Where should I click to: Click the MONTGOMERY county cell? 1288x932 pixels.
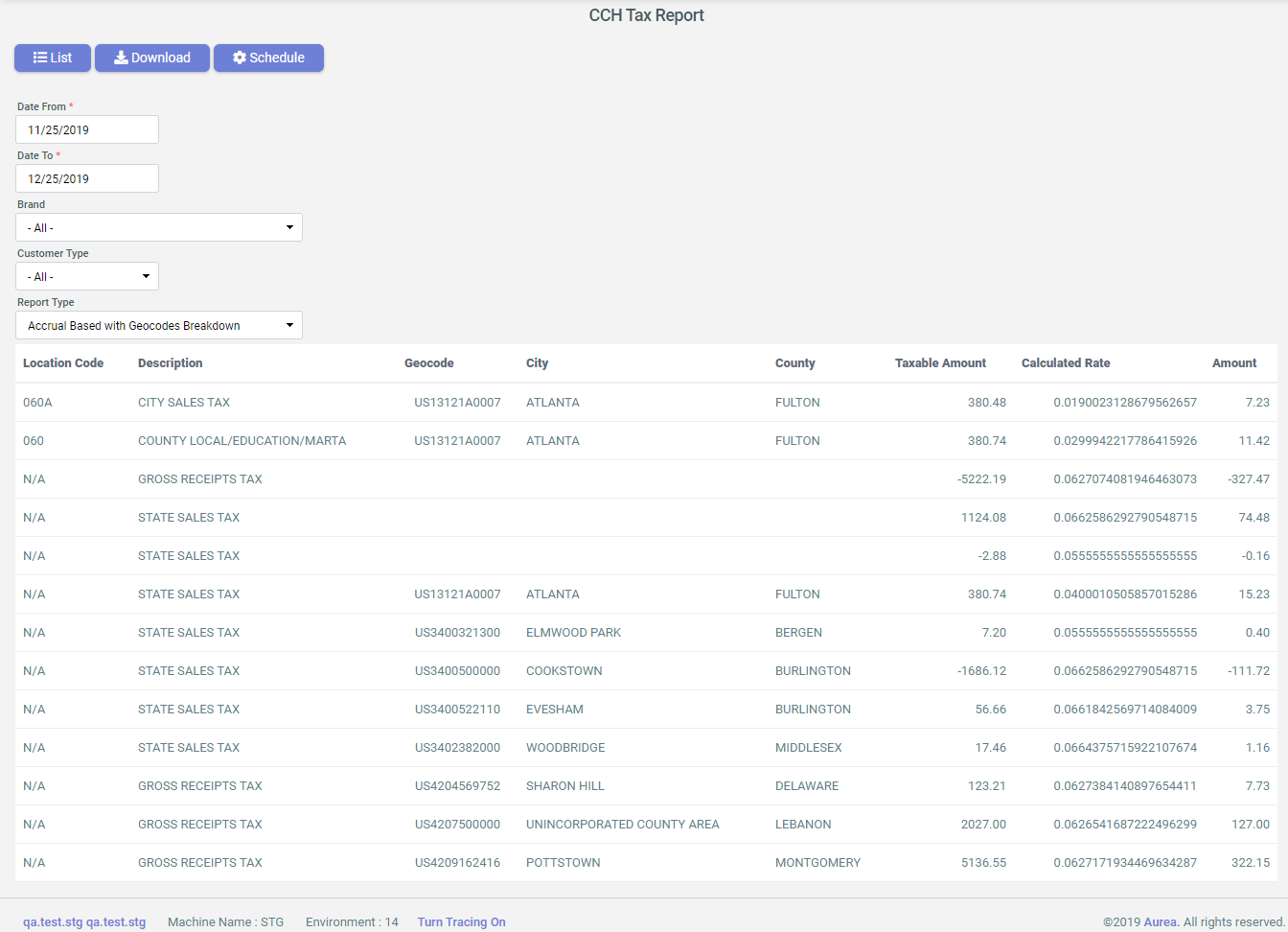click(818, 863)
